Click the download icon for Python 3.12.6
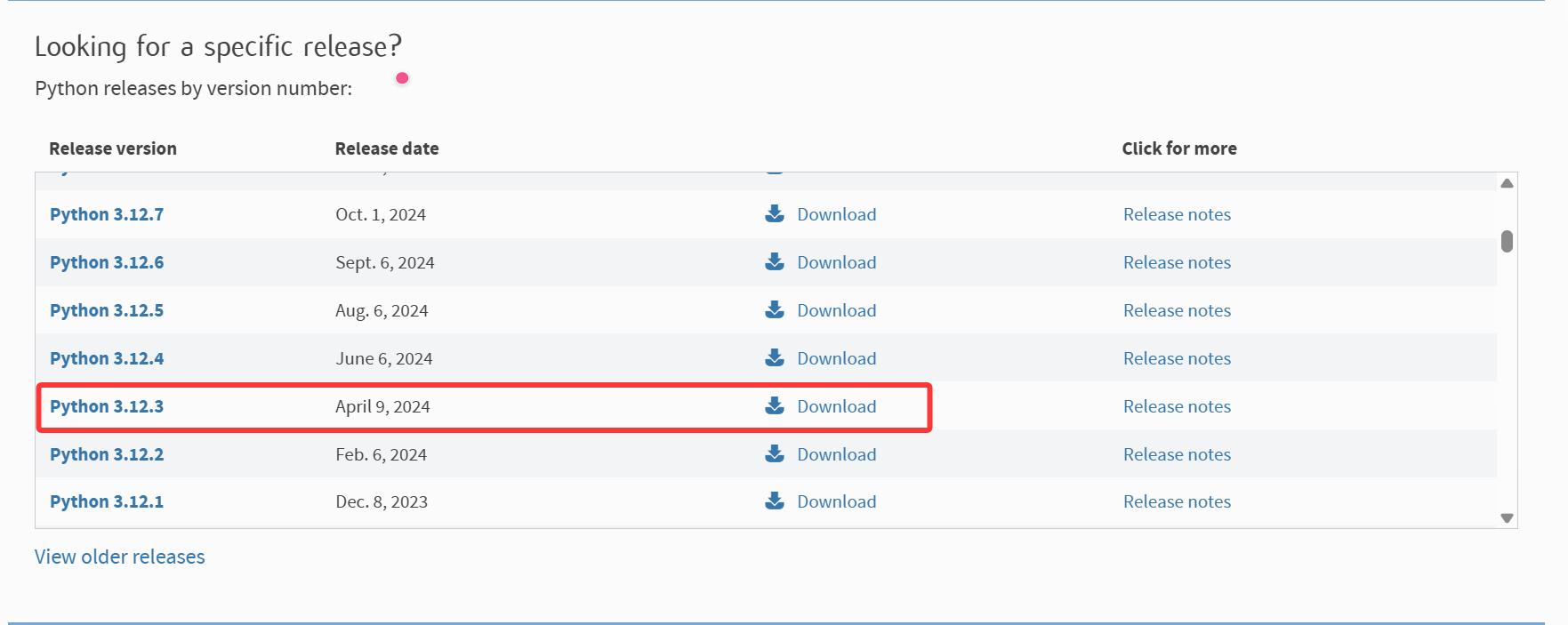This screenshot has height=625, width=1568. [775, 261]
